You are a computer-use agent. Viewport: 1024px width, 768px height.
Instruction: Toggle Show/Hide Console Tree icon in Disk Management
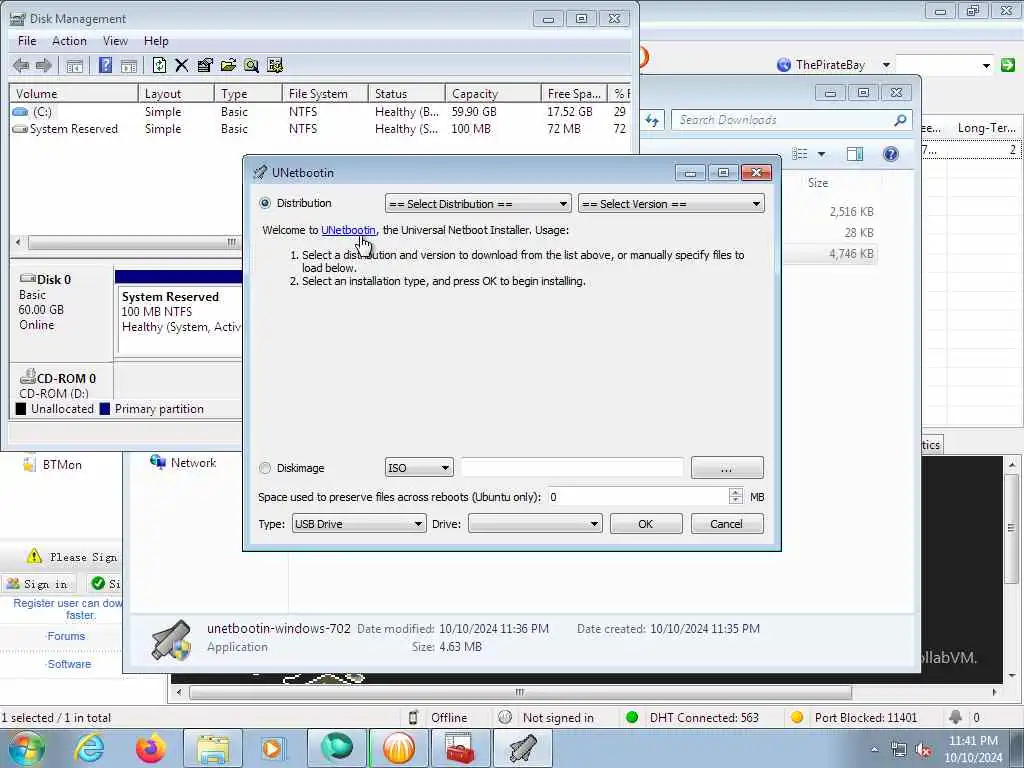[x=74, y=65]
